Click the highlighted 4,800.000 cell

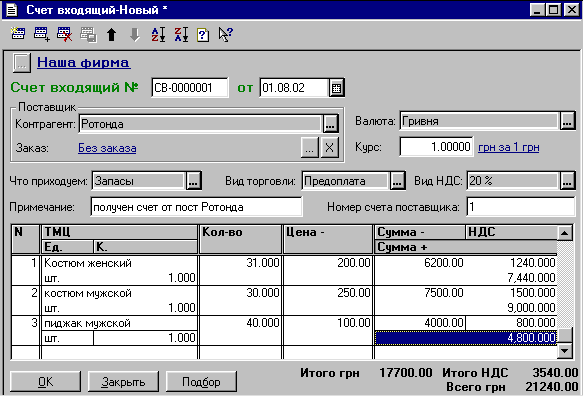tap(466, 338)
